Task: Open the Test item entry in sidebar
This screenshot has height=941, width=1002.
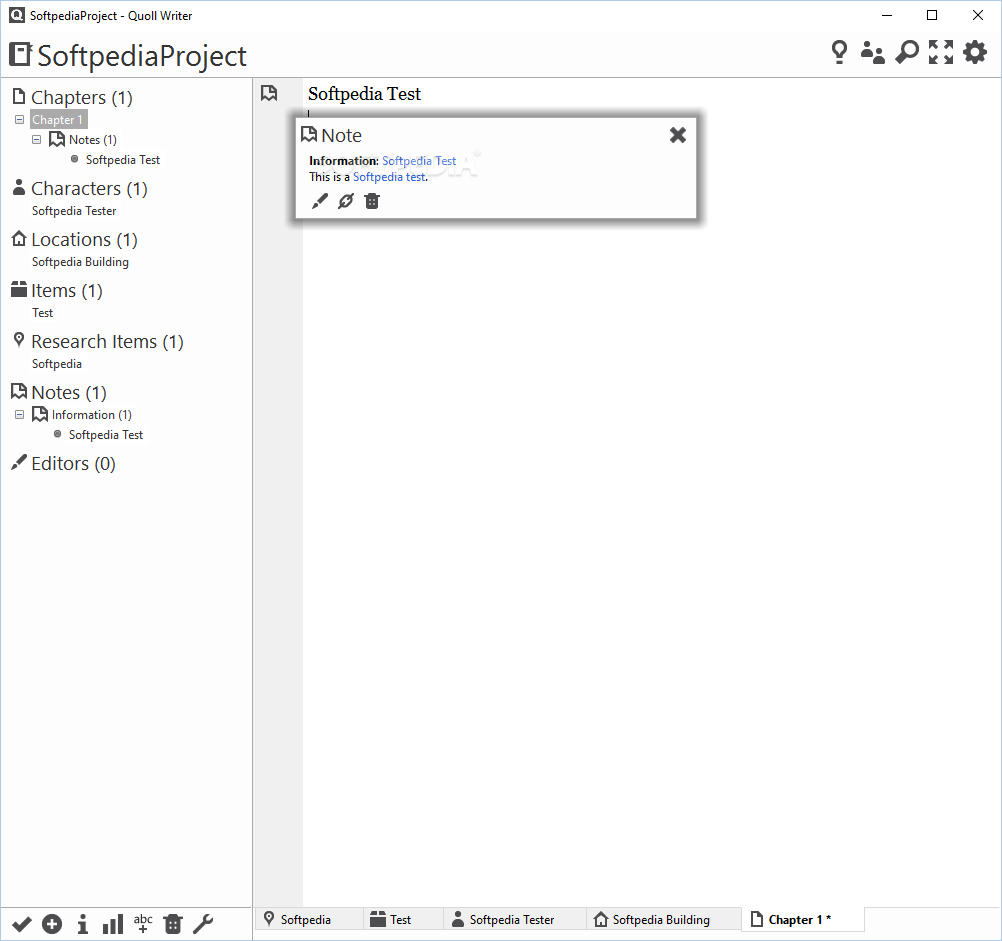Action: tap(43, 313)
